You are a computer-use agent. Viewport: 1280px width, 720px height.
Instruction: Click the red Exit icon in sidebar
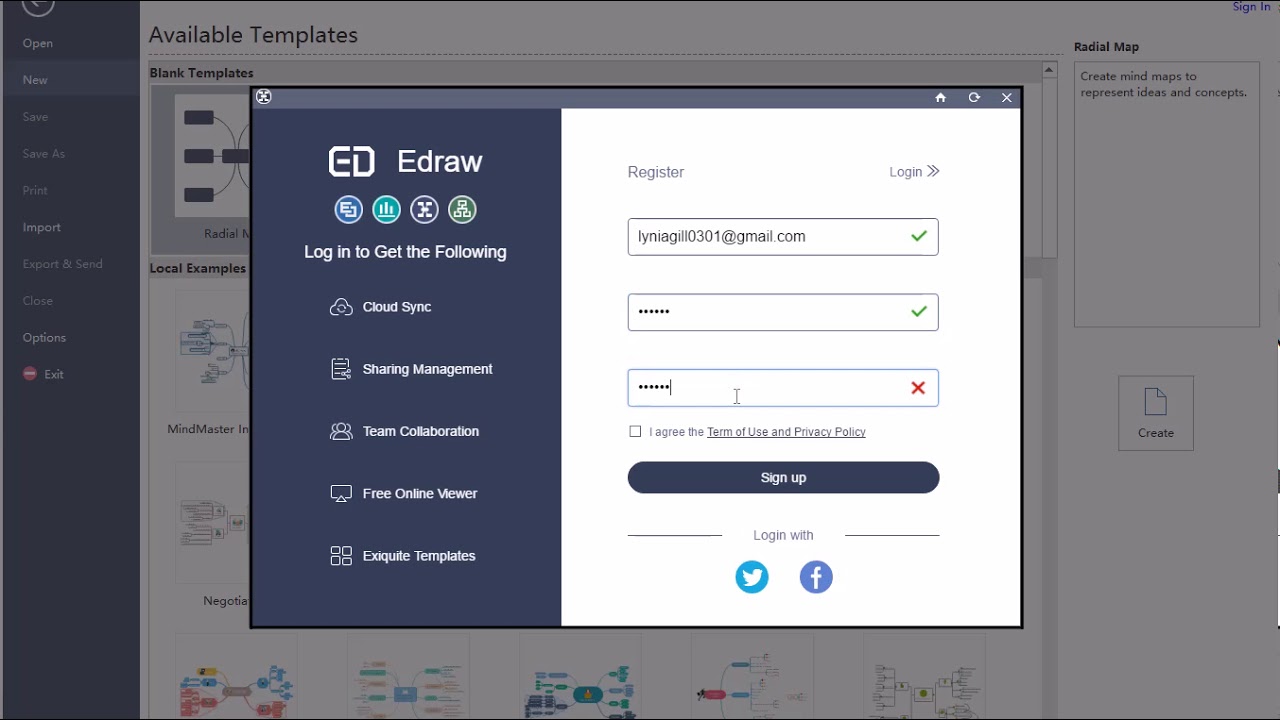click(x=29, y=374)
